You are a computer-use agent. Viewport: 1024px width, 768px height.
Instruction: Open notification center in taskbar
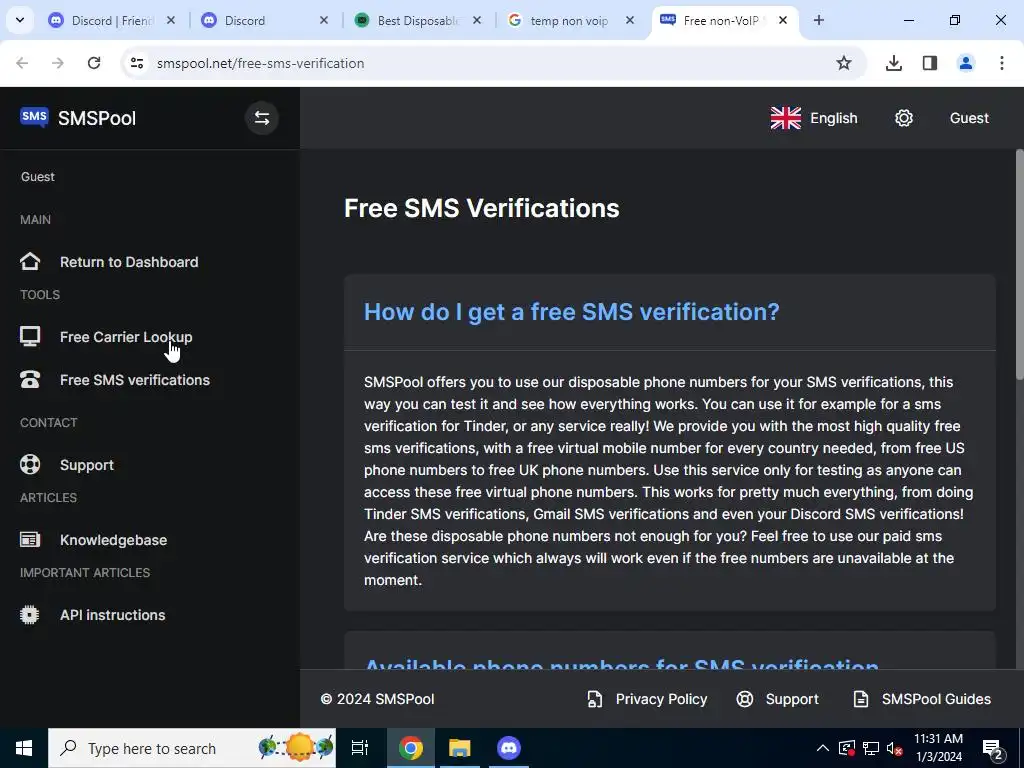pos(993,748)
